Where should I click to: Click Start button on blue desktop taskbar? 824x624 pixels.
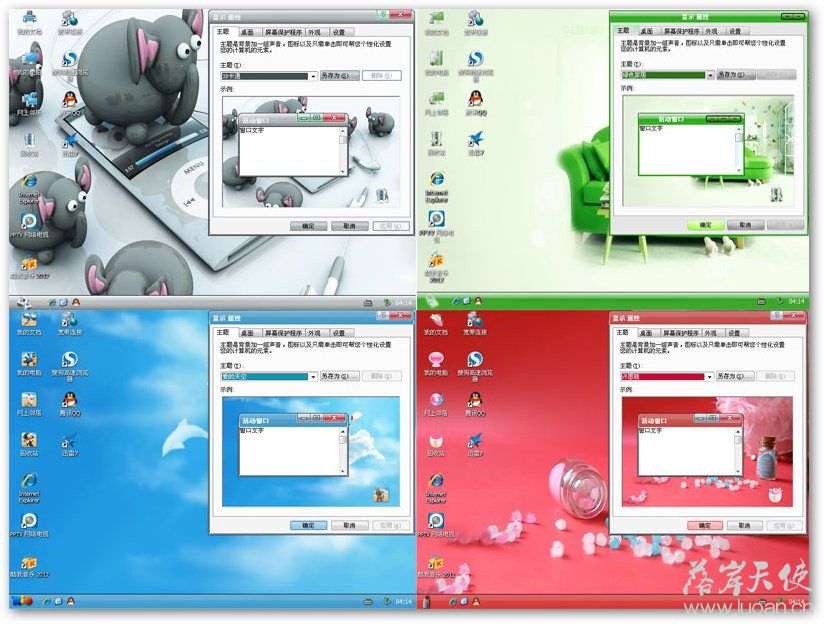pos(22,601)
